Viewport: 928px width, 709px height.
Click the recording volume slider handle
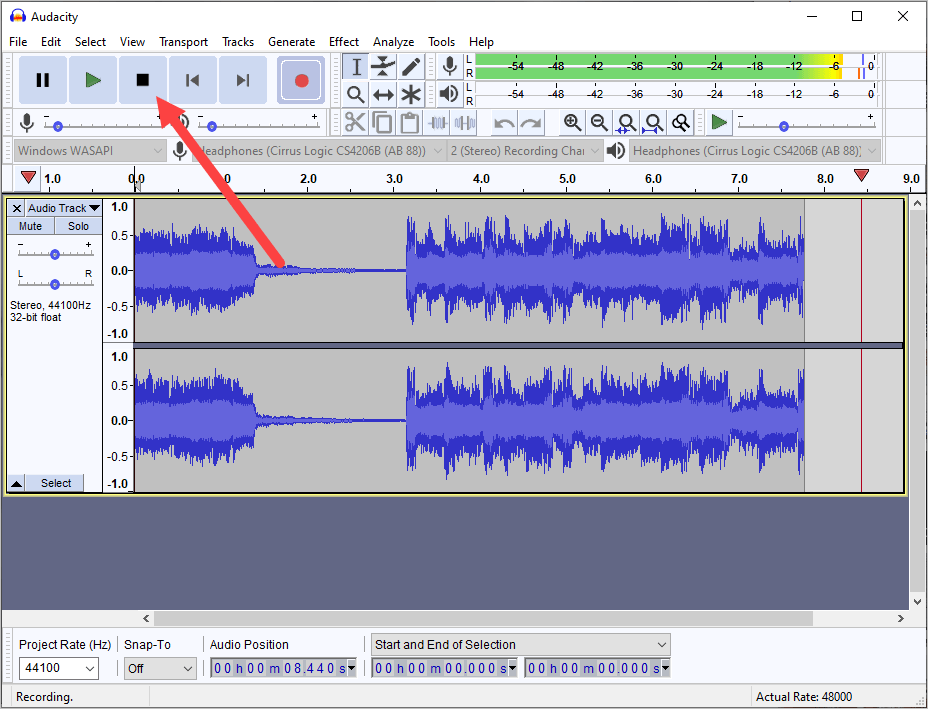[57, 126]
